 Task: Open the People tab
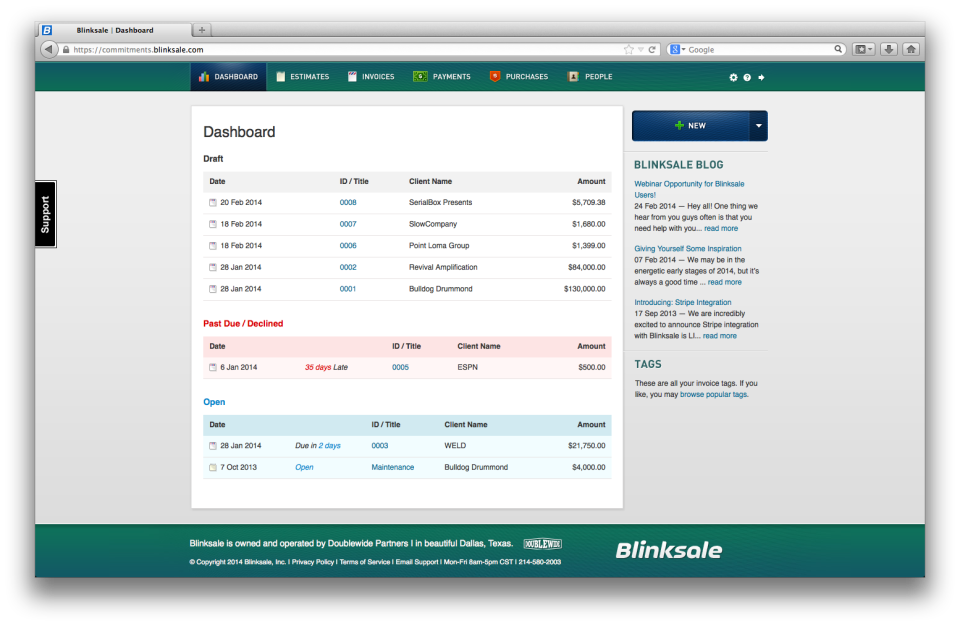590,77
